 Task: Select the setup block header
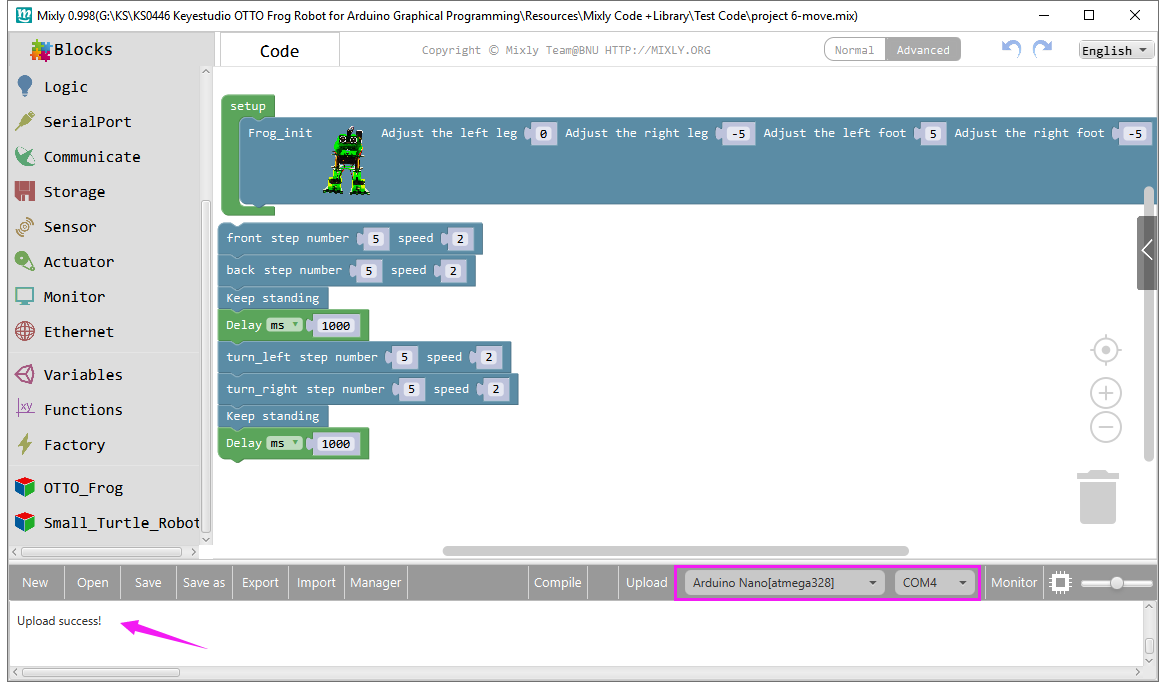tap(248, 106)
